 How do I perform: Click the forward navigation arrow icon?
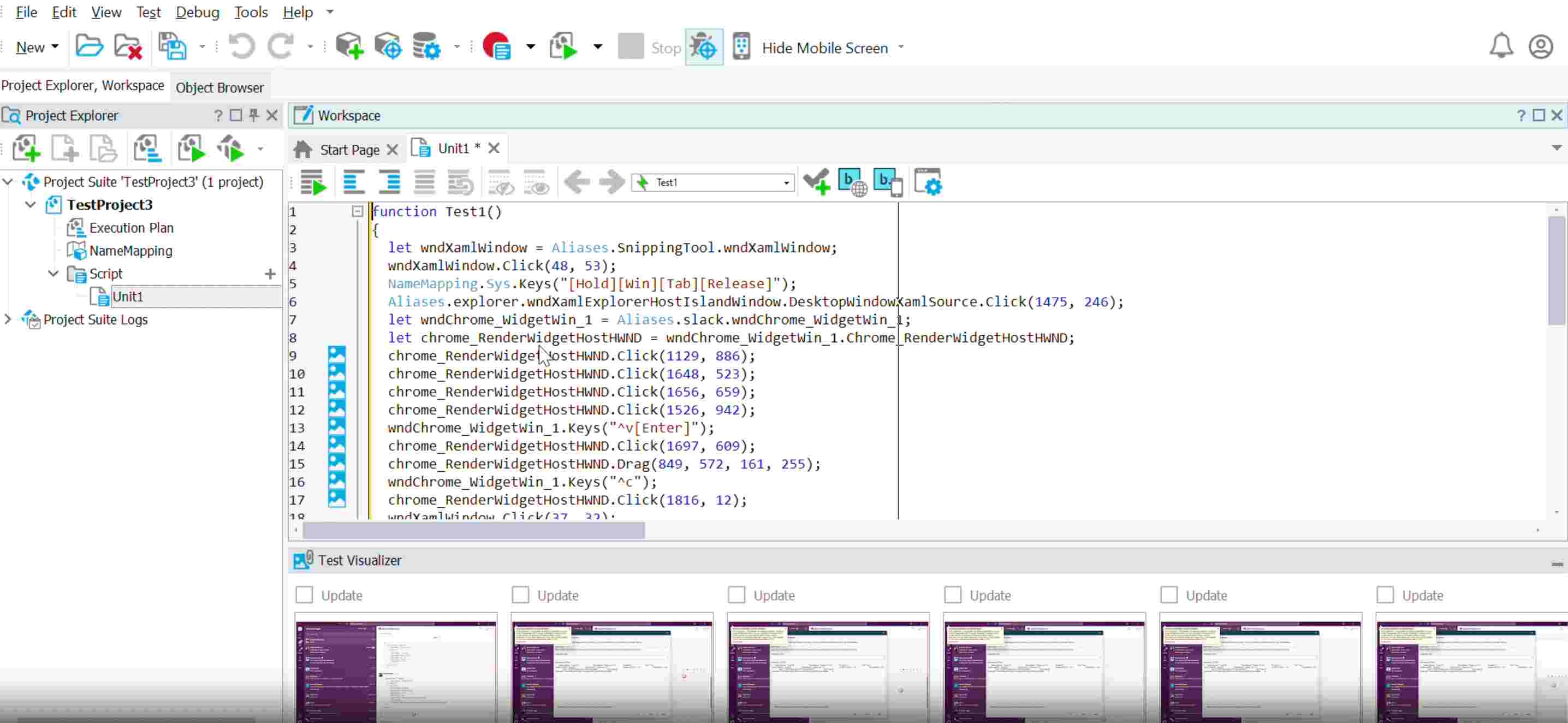tap(611, 181)
